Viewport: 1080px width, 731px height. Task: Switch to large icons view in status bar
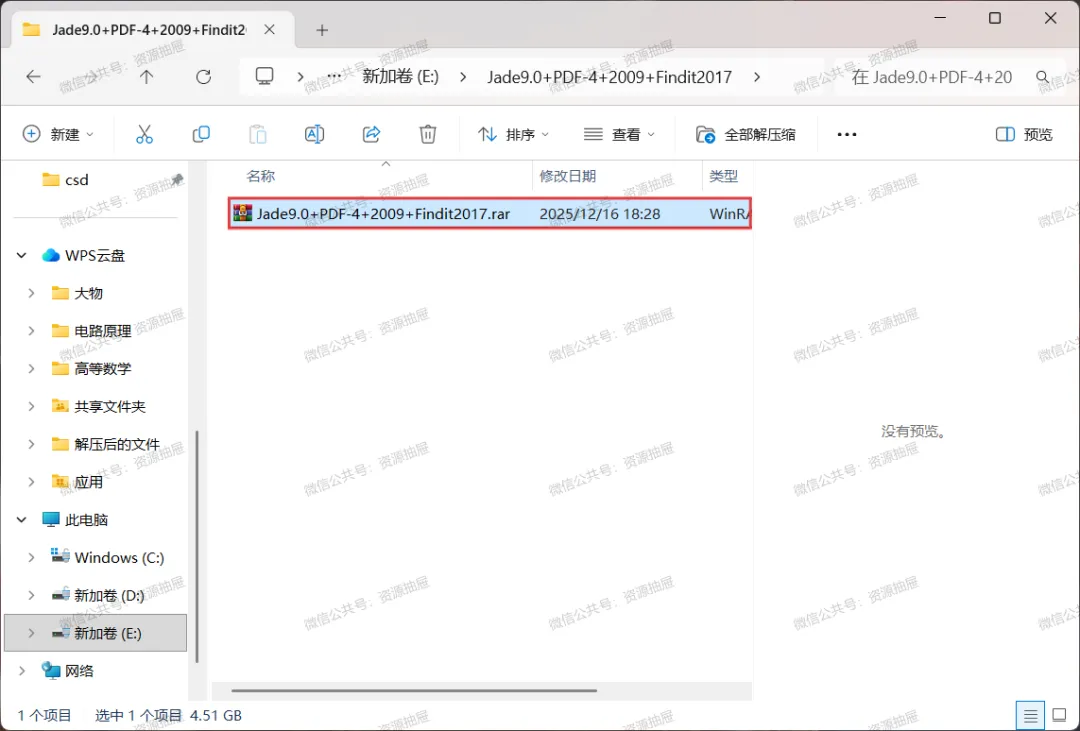pyautogui.click(x=1060, y=716)
